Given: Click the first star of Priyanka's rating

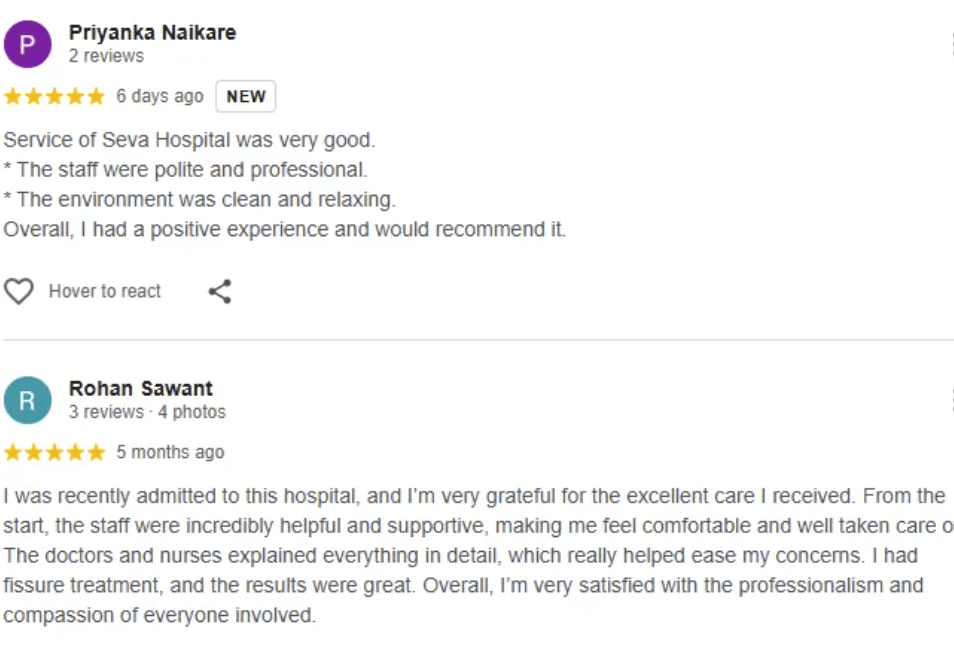Looking at the screenshot, I should click(14, 96).
